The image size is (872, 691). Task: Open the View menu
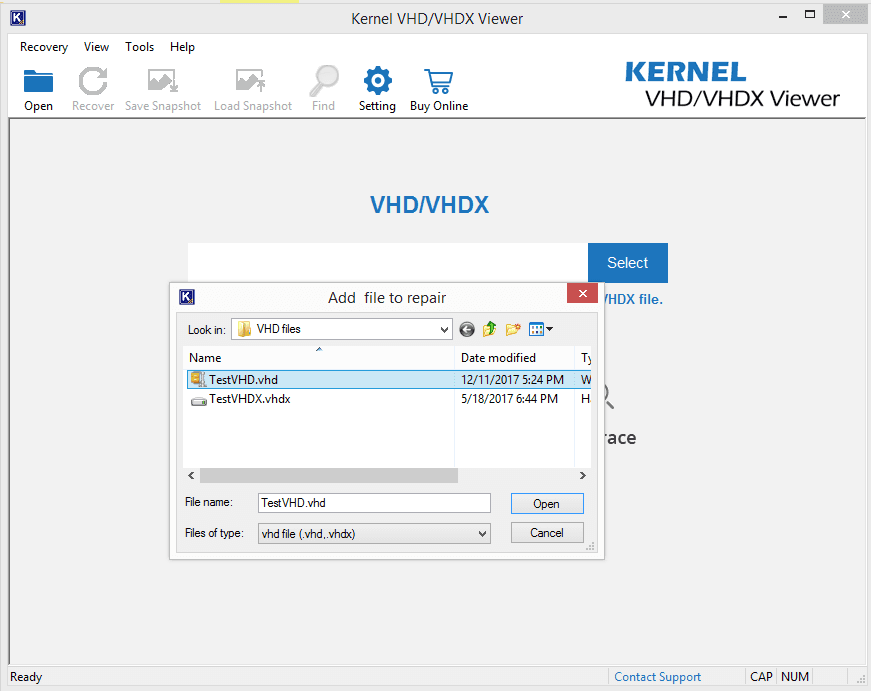[96, 47]
